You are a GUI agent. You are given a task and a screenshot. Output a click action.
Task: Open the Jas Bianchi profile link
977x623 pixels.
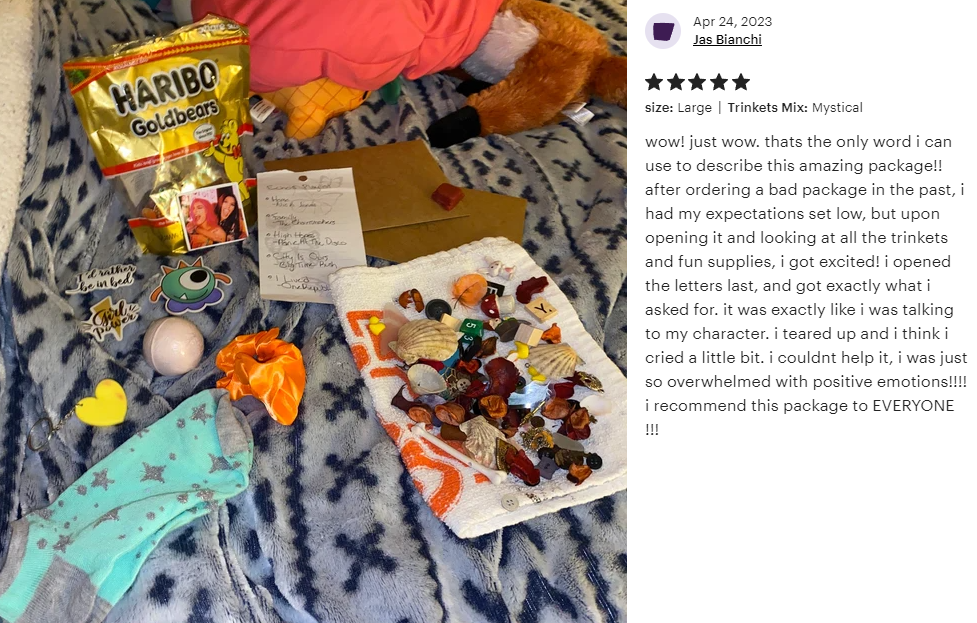point(727,40)
